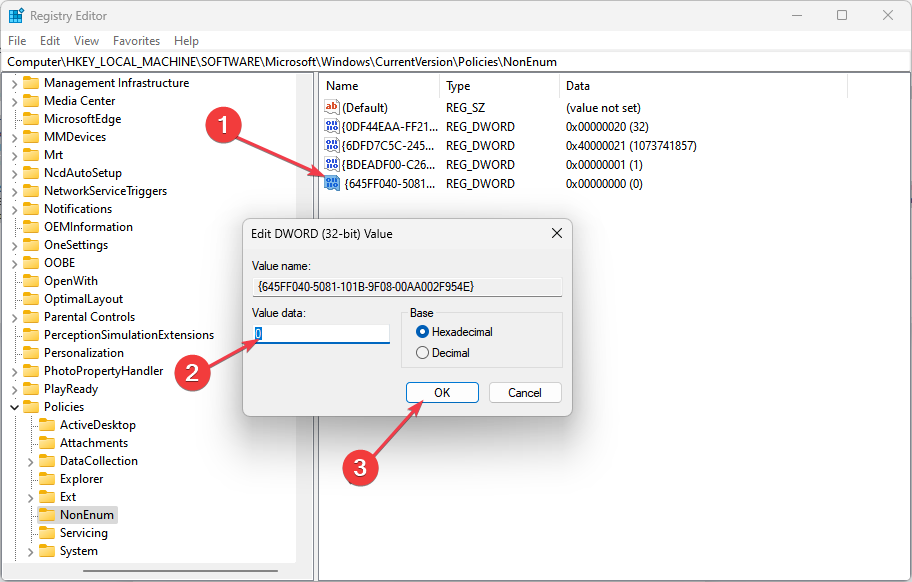Screen dimensions: 912x582
Task: Select the Decimal base option
Action: [x=443, y=353]
